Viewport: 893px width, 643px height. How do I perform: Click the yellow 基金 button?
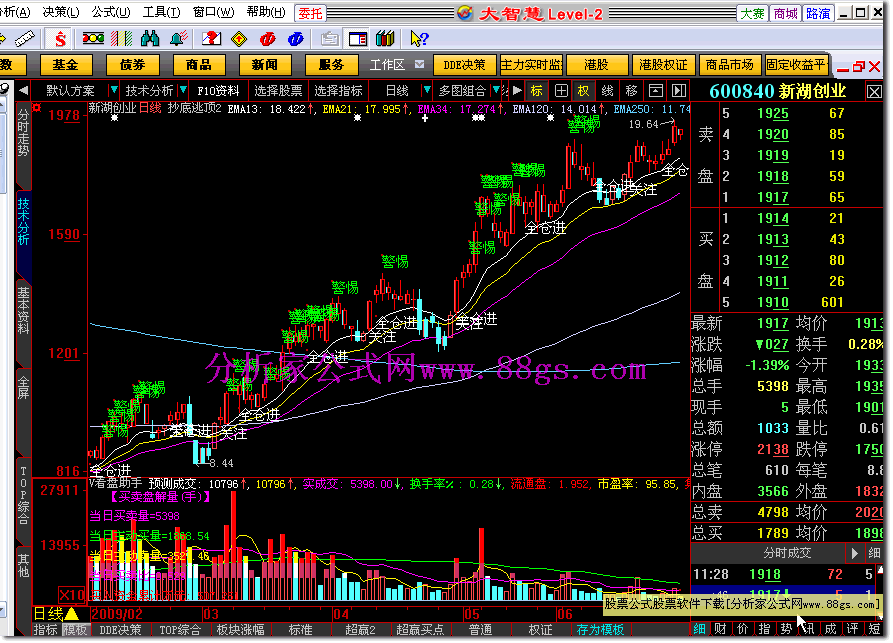pos(65,65)
